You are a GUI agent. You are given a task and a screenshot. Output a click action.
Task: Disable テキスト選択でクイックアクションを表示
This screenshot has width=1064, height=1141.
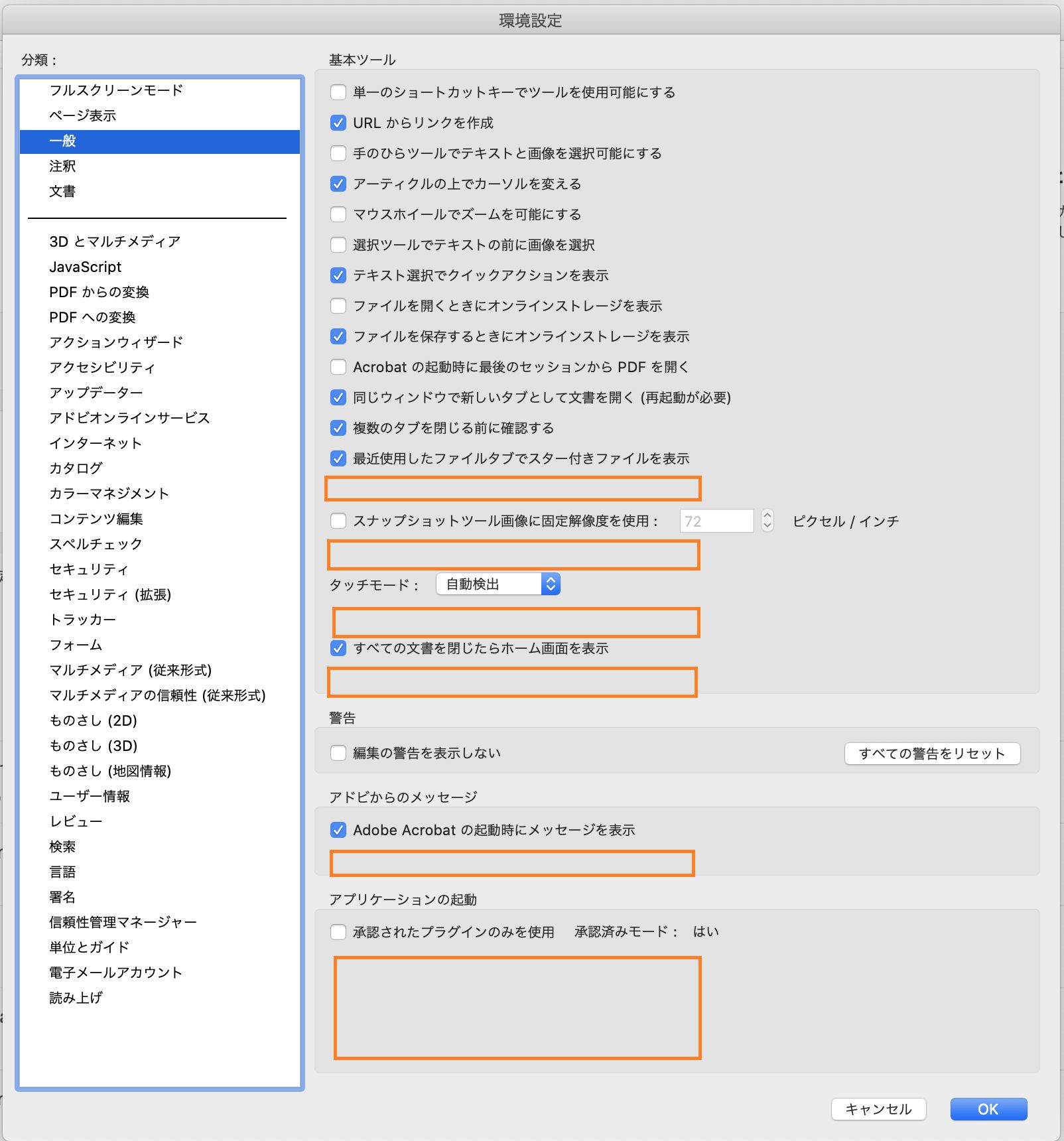[x=338, y=275]
